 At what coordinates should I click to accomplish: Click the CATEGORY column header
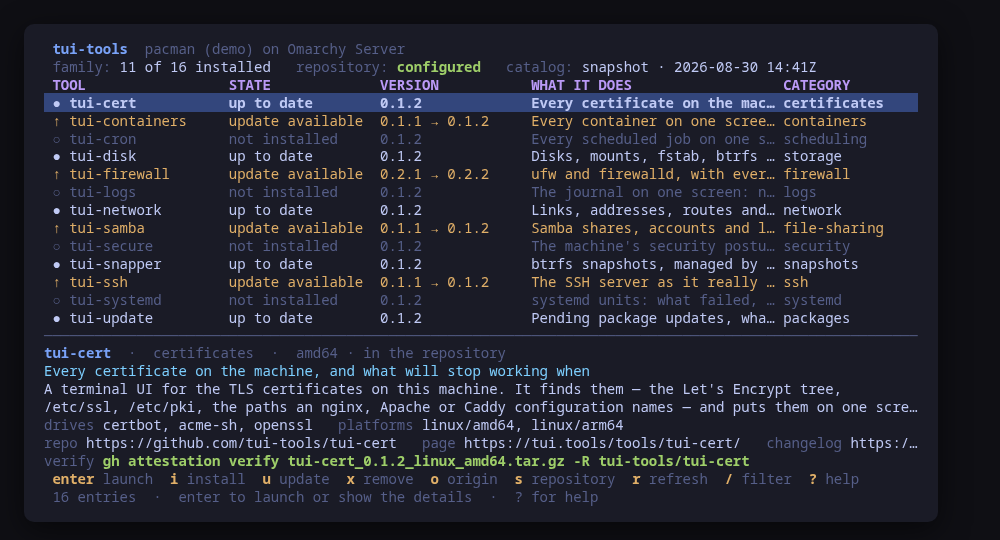(816, 85)
